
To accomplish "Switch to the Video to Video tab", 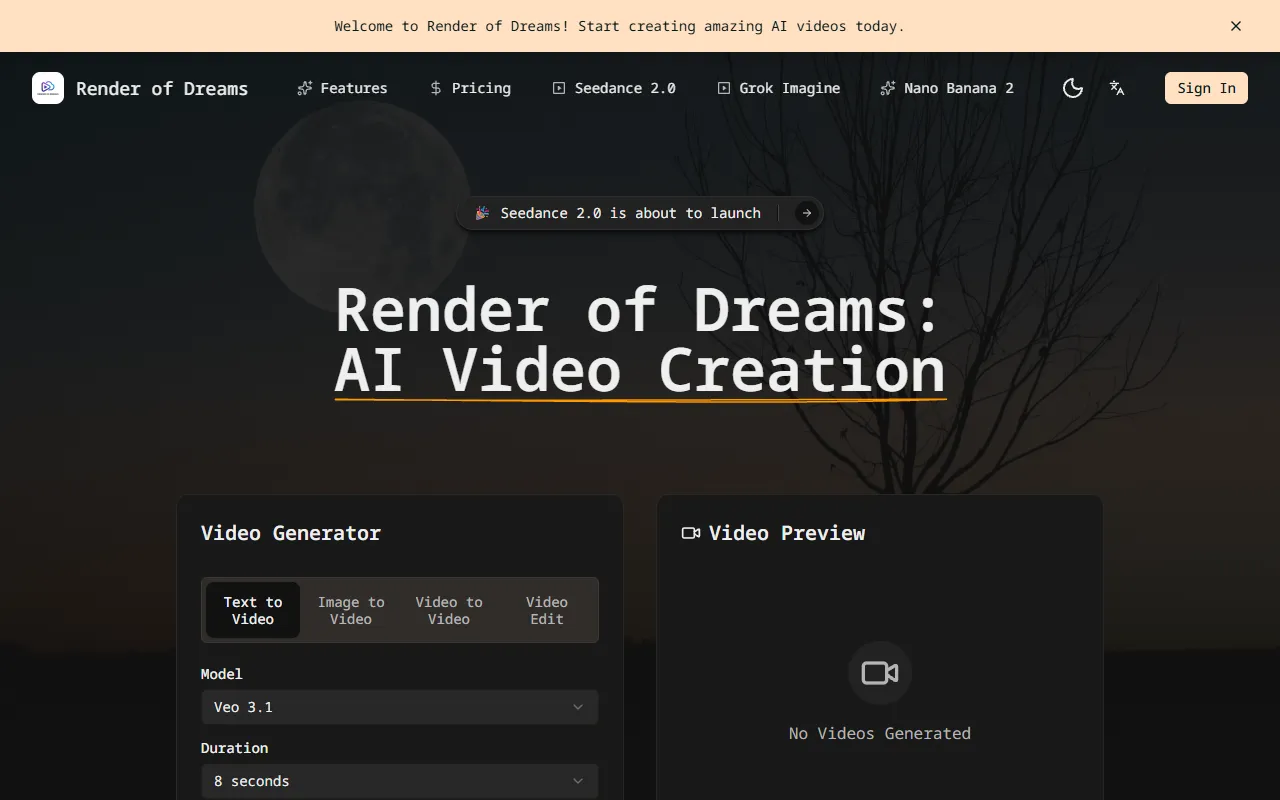I will (449, 610).
